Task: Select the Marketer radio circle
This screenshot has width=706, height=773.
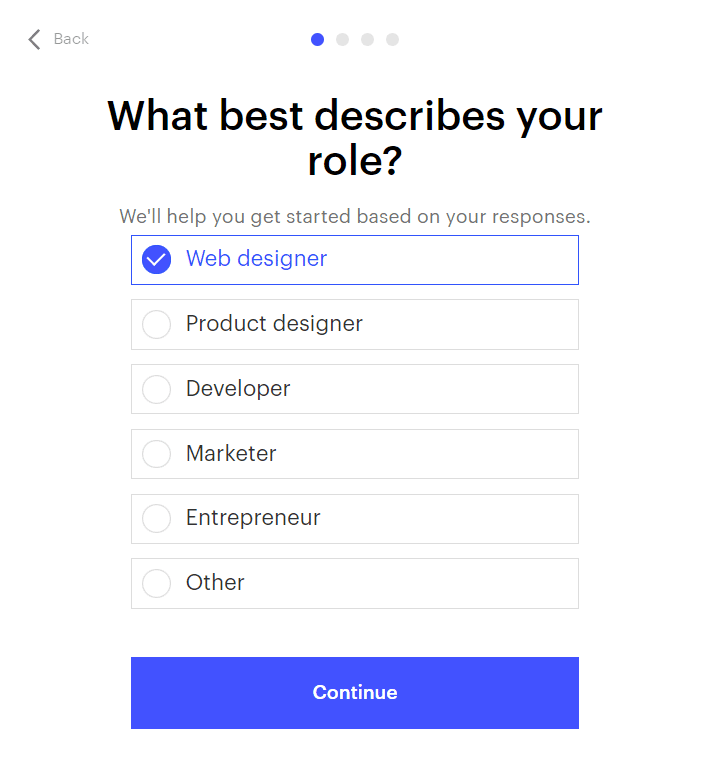Action: (157, 454)
